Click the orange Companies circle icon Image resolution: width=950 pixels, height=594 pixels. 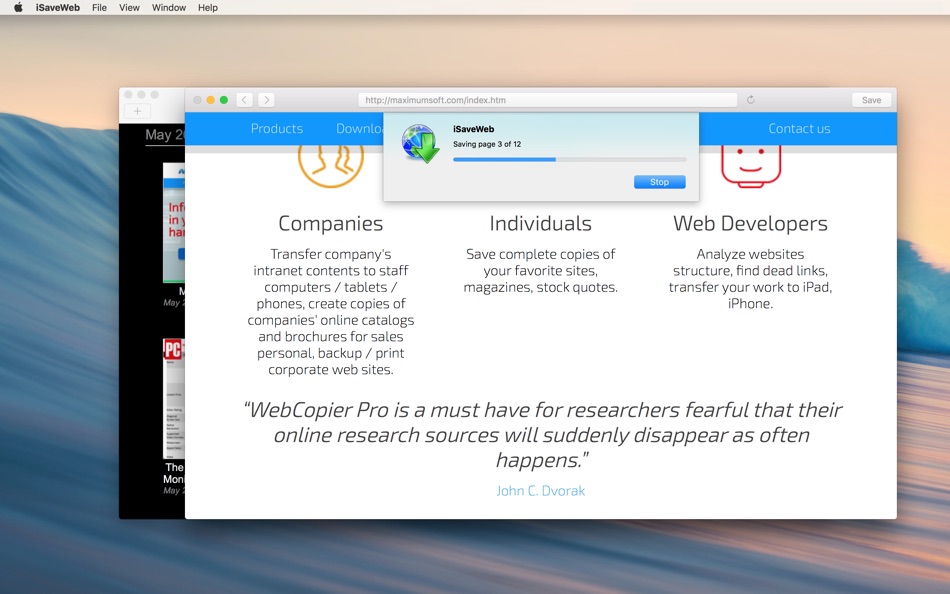(331, 166)
